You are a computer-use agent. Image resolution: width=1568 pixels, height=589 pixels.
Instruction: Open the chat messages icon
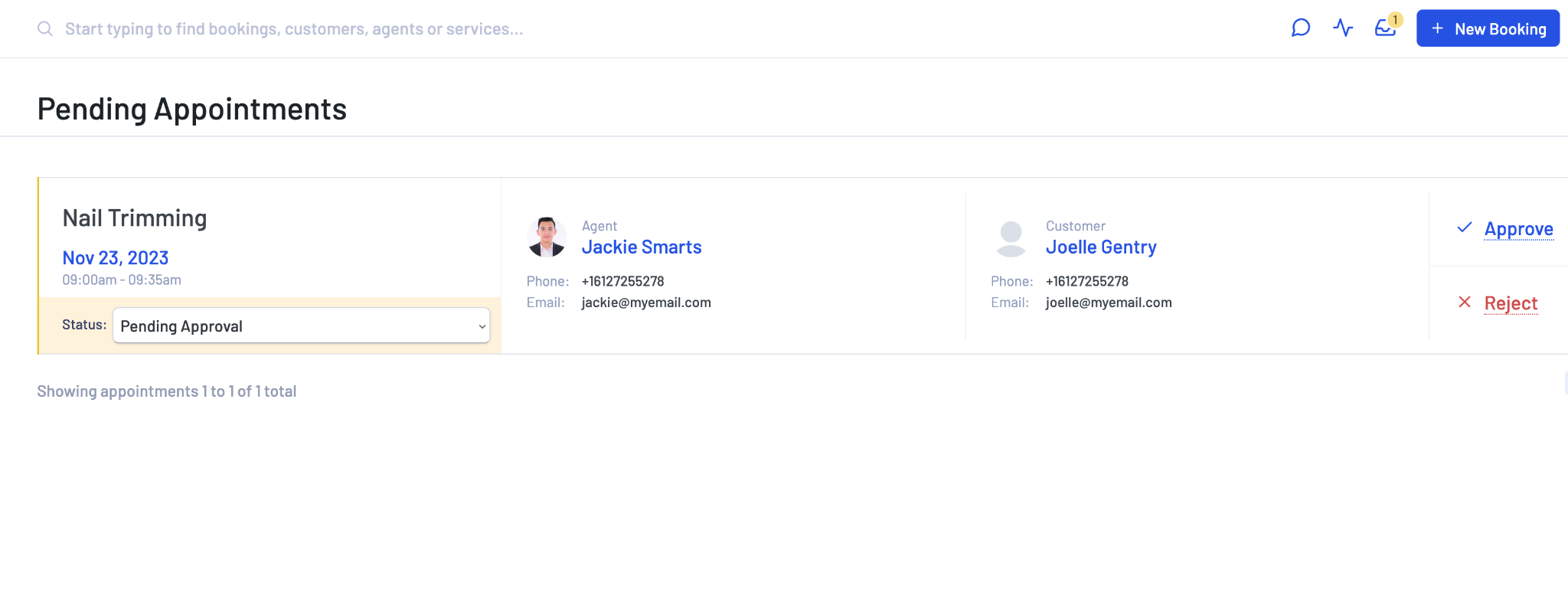click(x=1301, y=28)
